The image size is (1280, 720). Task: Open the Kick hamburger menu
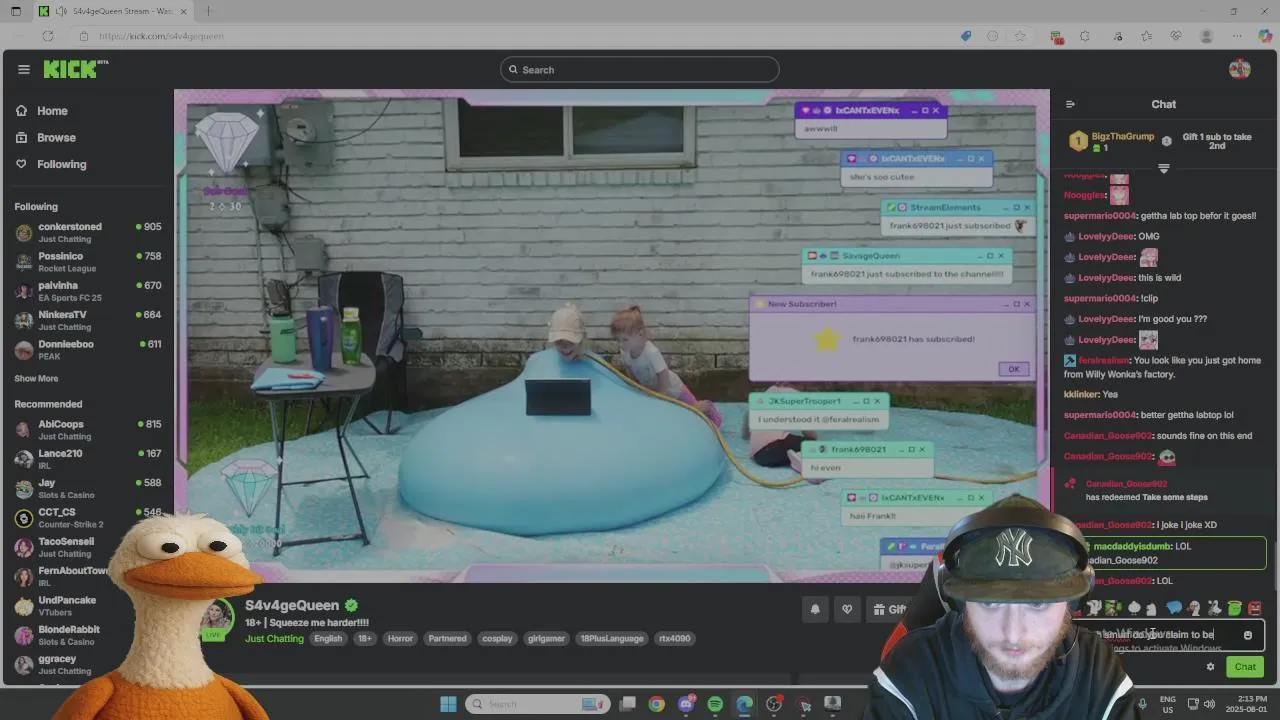tap(24, 69)
